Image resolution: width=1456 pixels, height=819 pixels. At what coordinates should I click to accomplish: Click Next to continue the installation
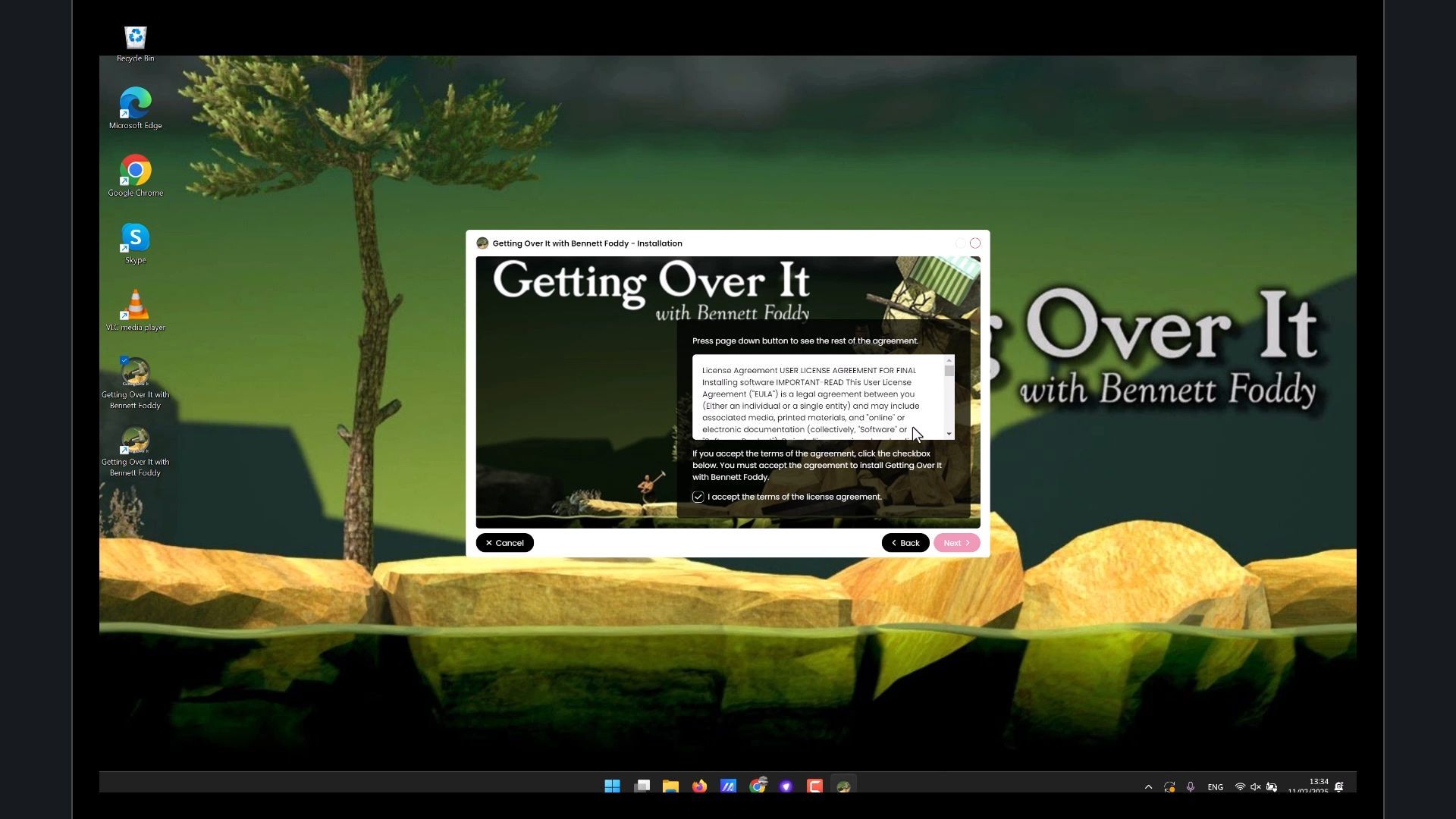point(957,543)
